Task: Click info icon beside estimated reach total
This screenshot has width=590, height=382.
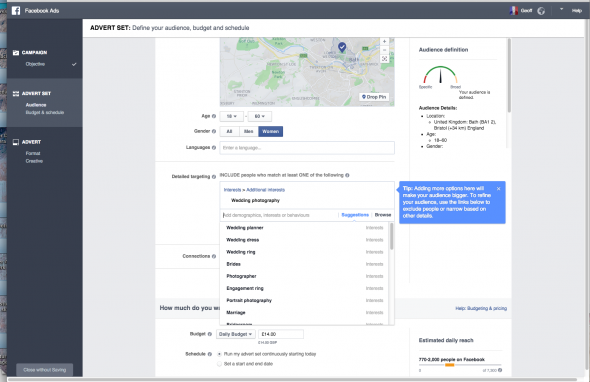Action: [x=500, y=370]
